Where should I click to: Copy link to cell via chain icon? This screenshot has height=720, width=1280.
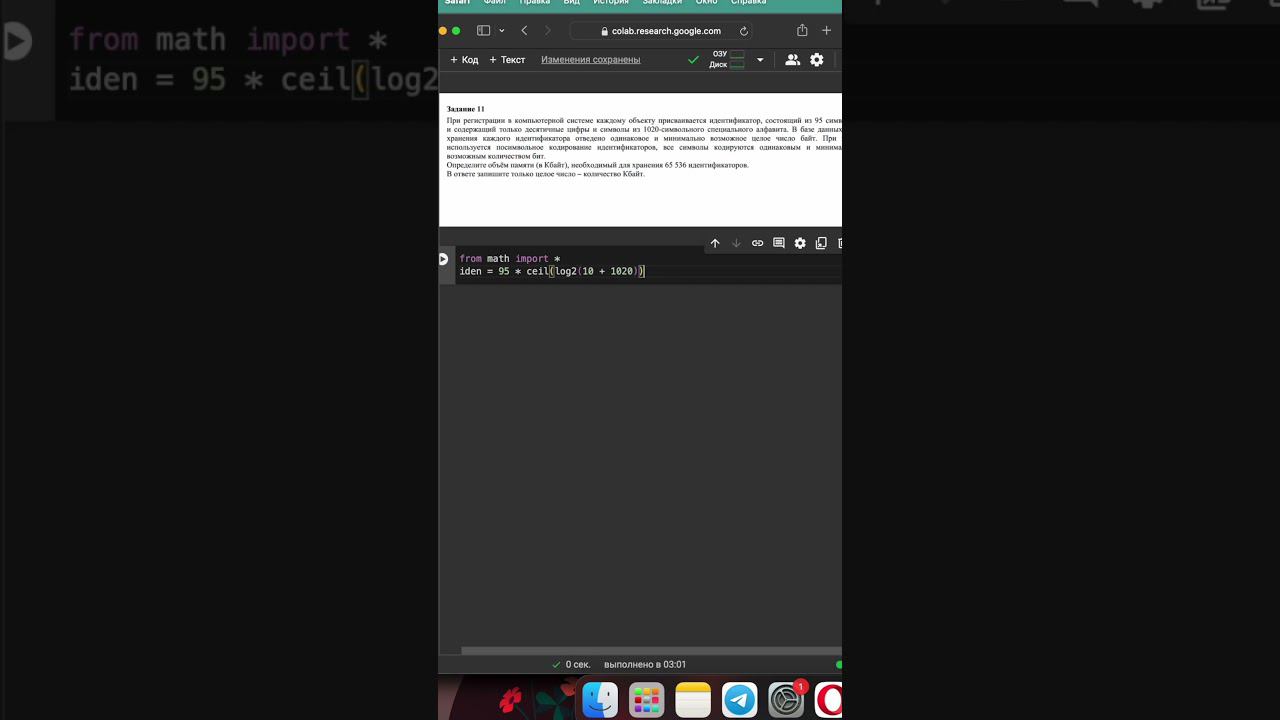[757, 243]
